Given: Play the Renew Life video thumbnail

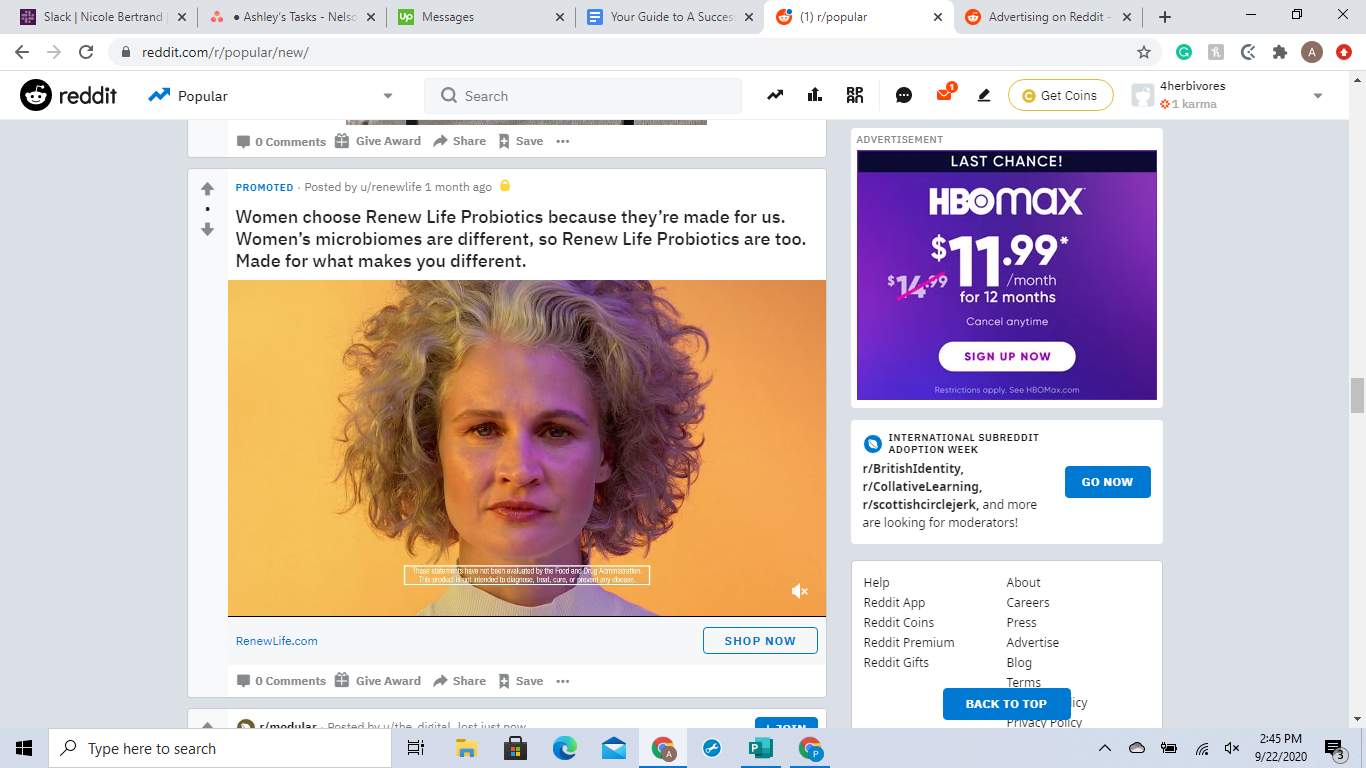Looking at the screenshot, I should 527,448.
